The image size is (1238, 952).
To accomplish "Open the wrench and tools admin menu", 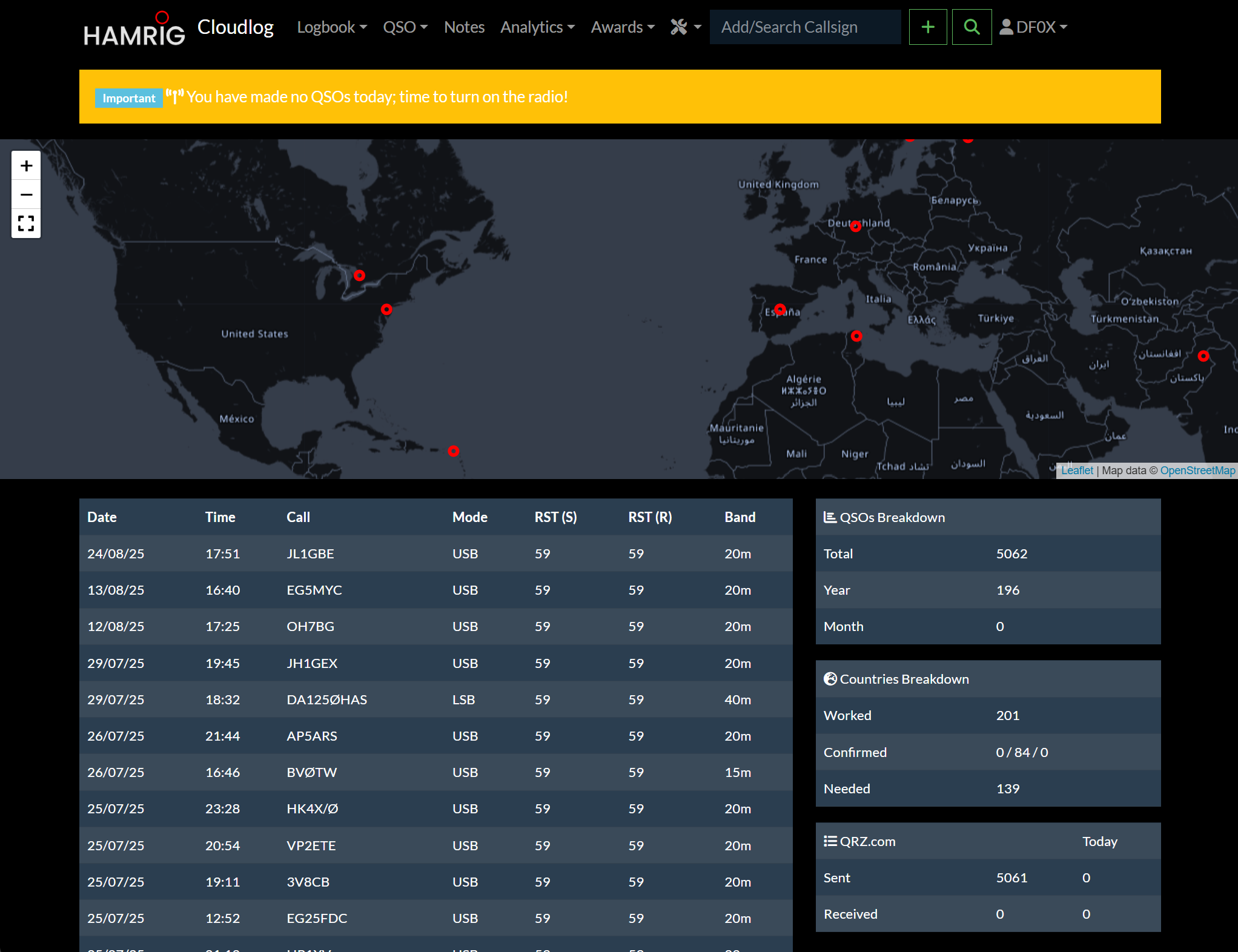I will coord(685,27).
